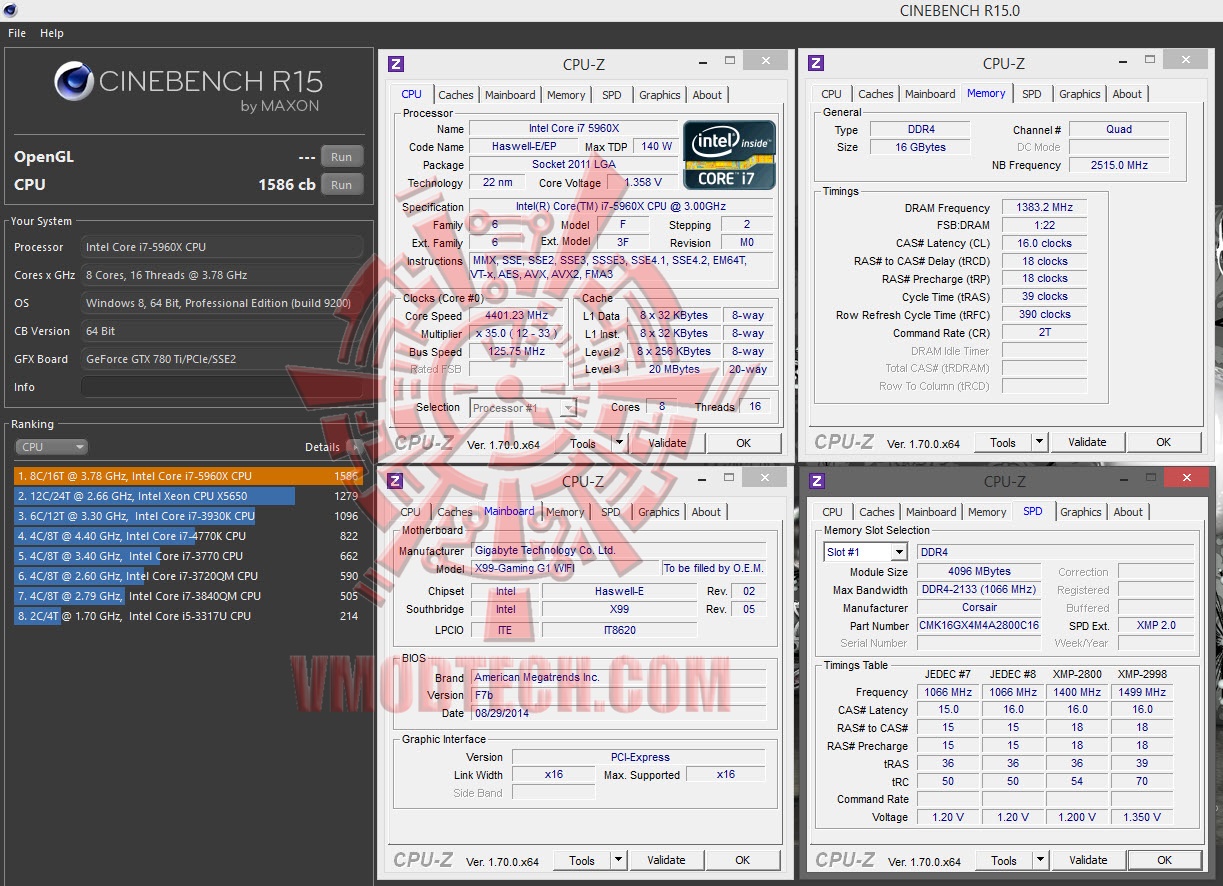Close the bottom-right CPU-Z window
Viewport: 1223px width, 886px height.
[x=1187, y=478]
